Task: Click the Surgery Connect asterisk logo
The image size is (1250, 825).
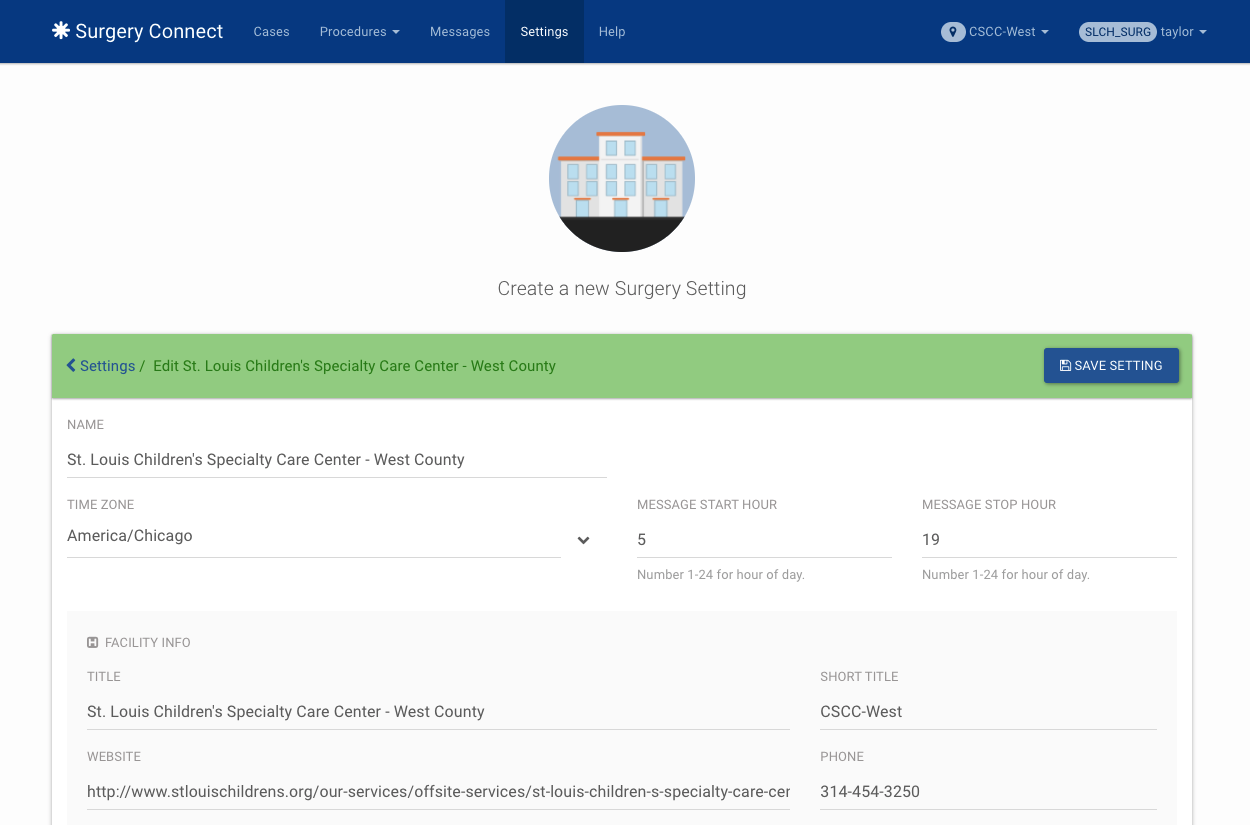Action: pyautogui.click(x=61, y=31)
